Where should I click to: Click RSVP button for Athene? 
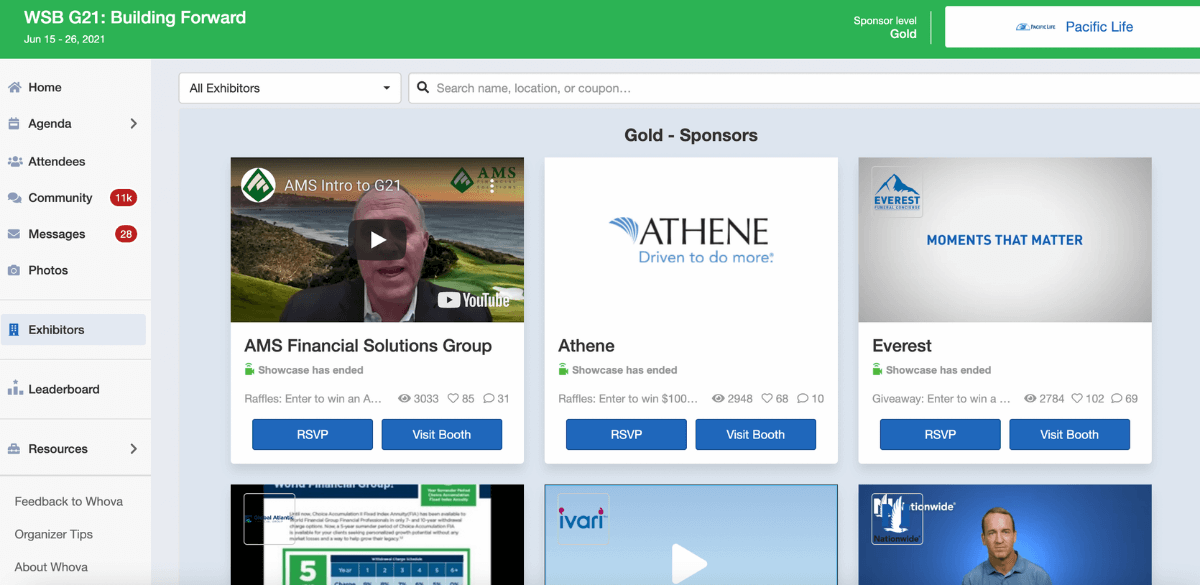(x=626, y=434)
